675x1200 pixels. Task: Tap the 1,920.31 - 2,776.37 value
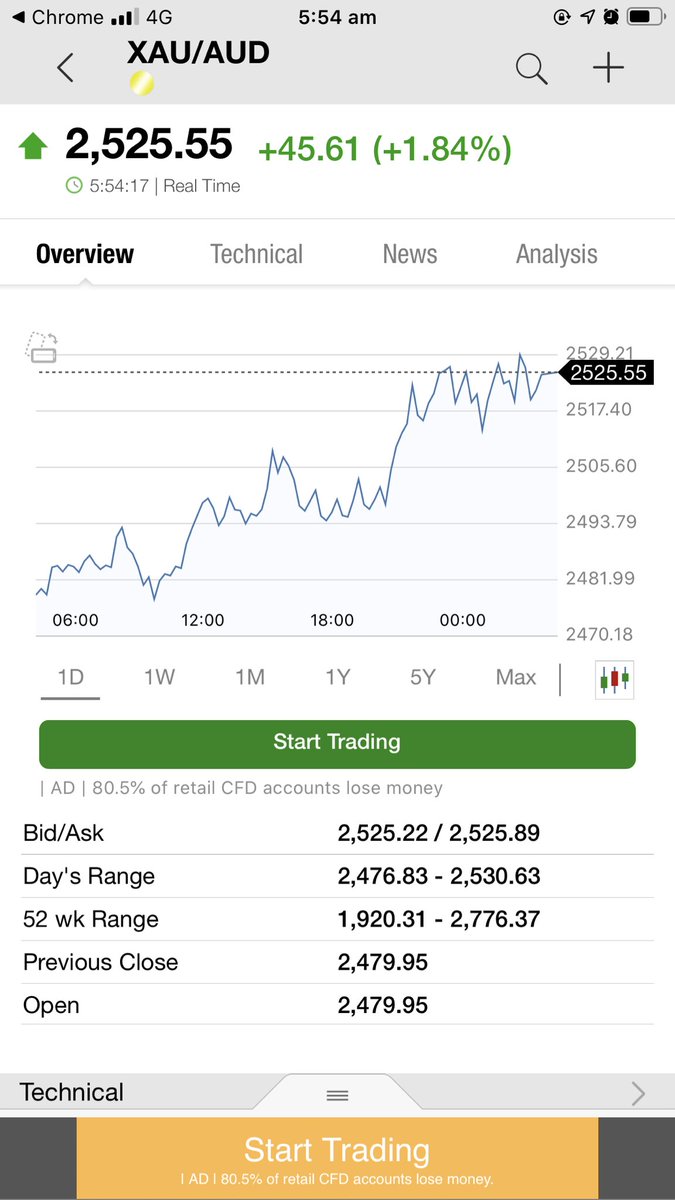coord(439,919)
